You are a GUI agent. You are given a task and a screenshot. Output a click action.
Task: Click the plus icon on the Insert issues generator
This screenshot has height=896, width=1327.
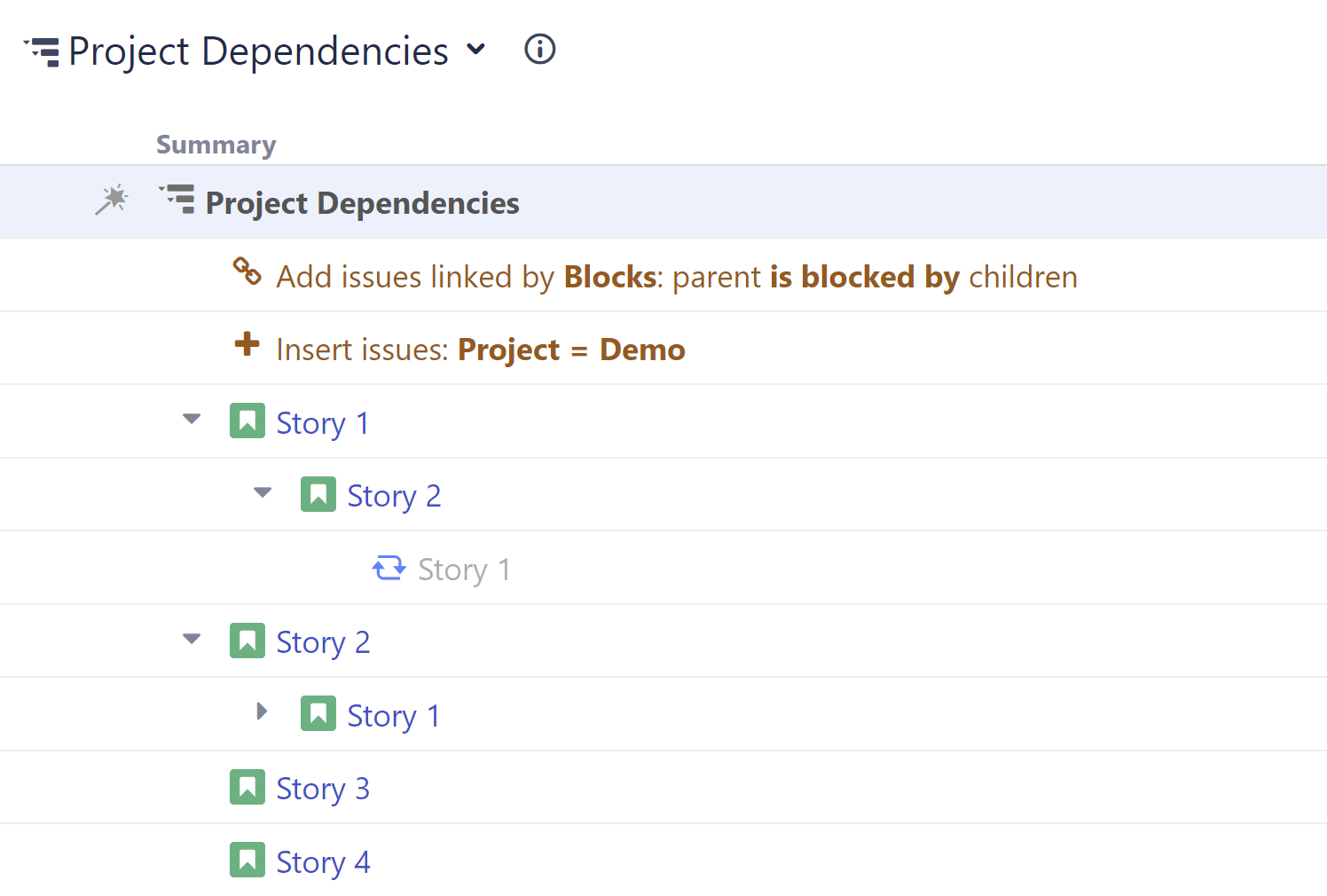[247, 344]
